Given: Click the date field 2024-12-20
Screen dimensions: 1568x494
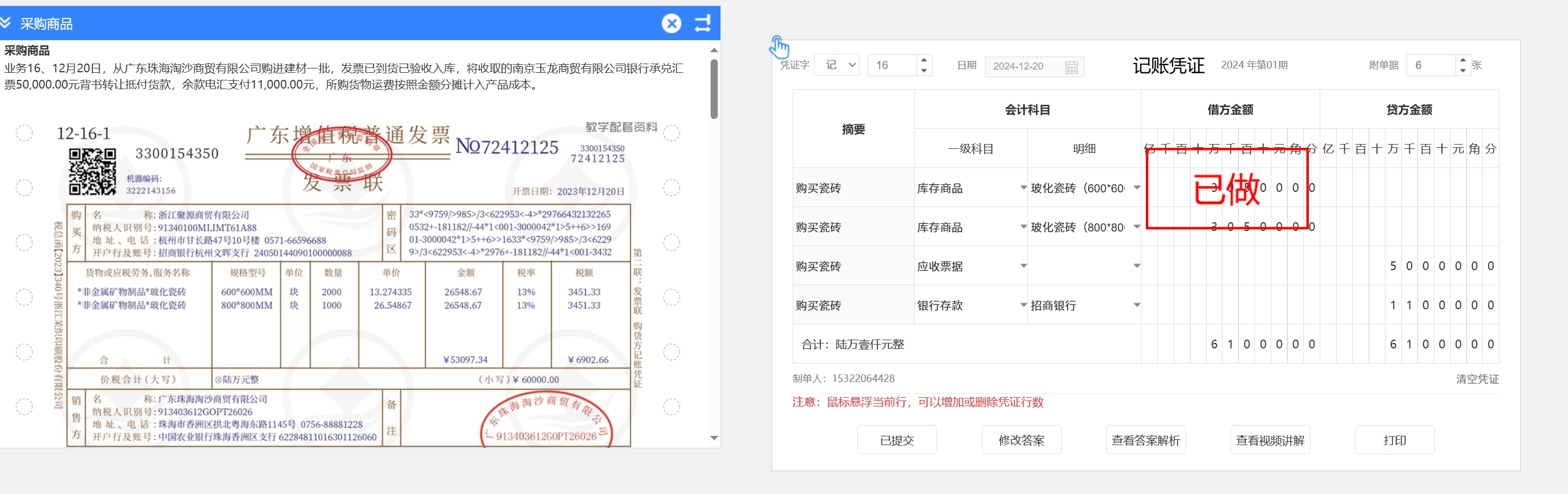Looking at the screenshot, I should (x=1034, y=66).
